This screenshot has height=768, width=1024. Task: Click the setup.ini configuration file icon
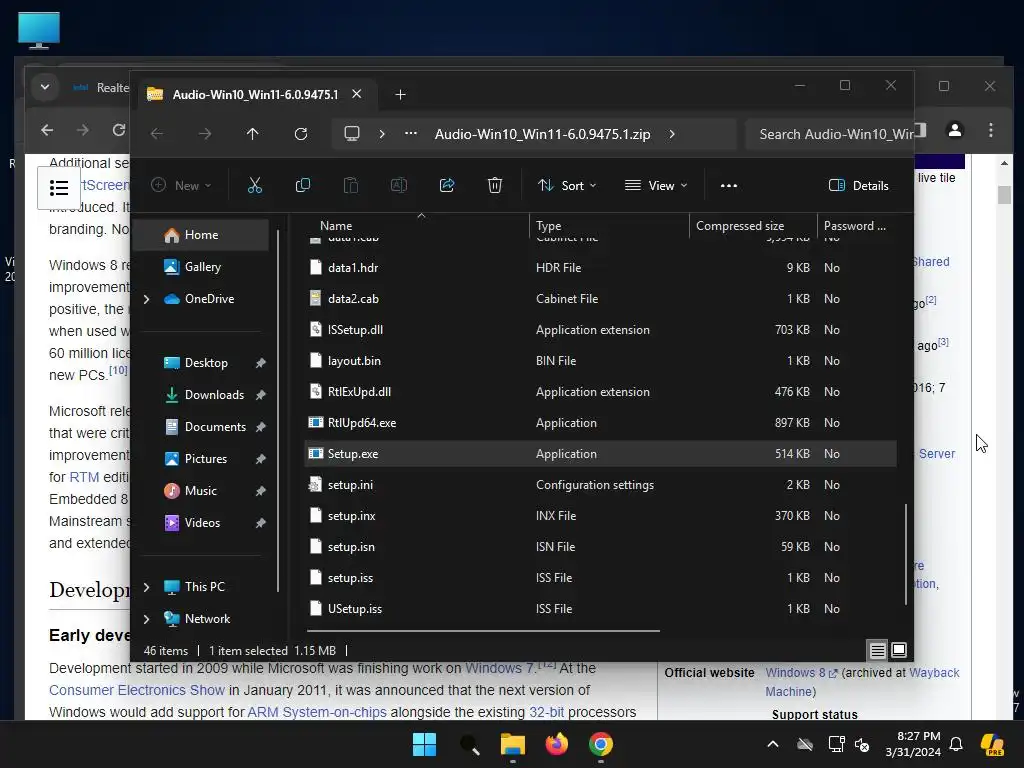(x=315, y=485)
